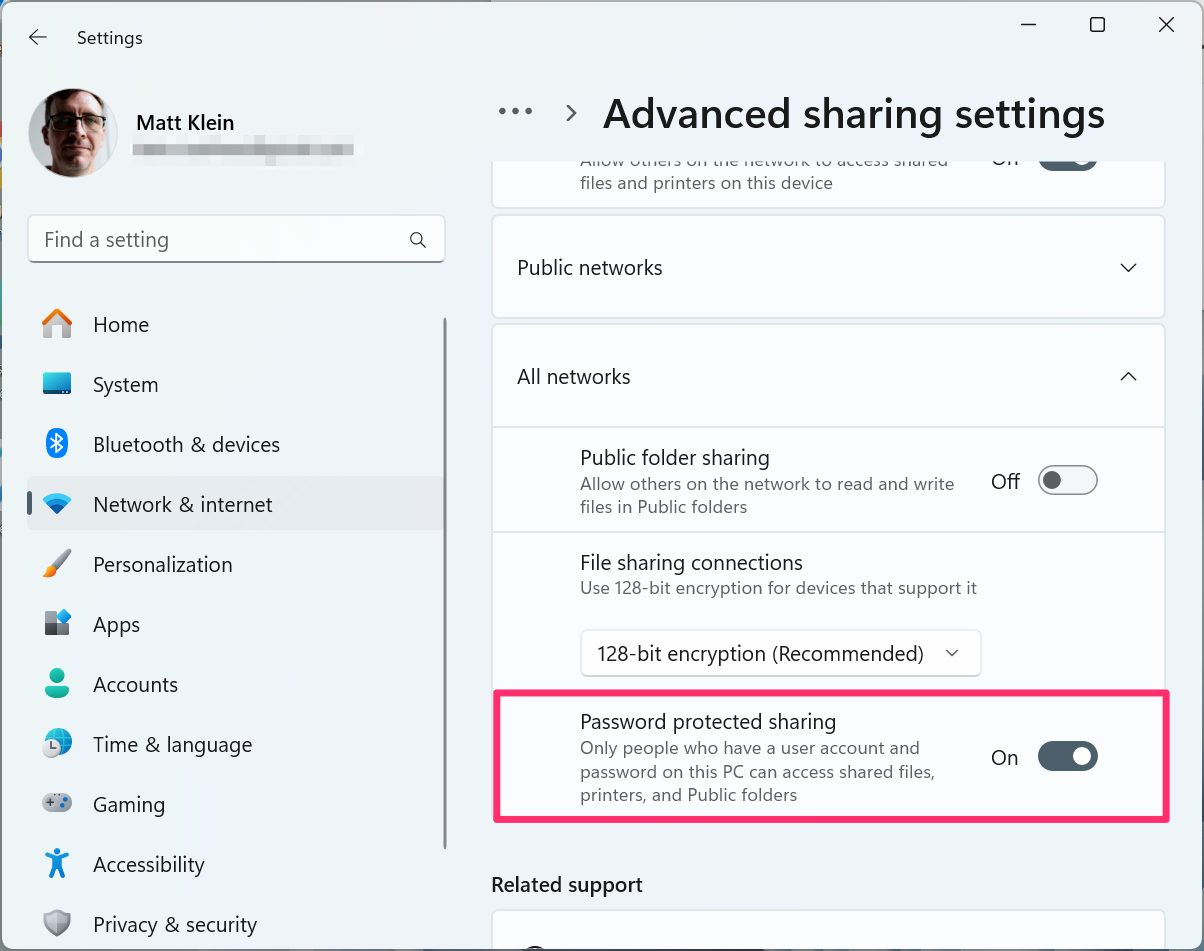This screenshot has height=951, width=1204.
Task: Click the sidebar navigation scrollbar
Action: (445, 584)
